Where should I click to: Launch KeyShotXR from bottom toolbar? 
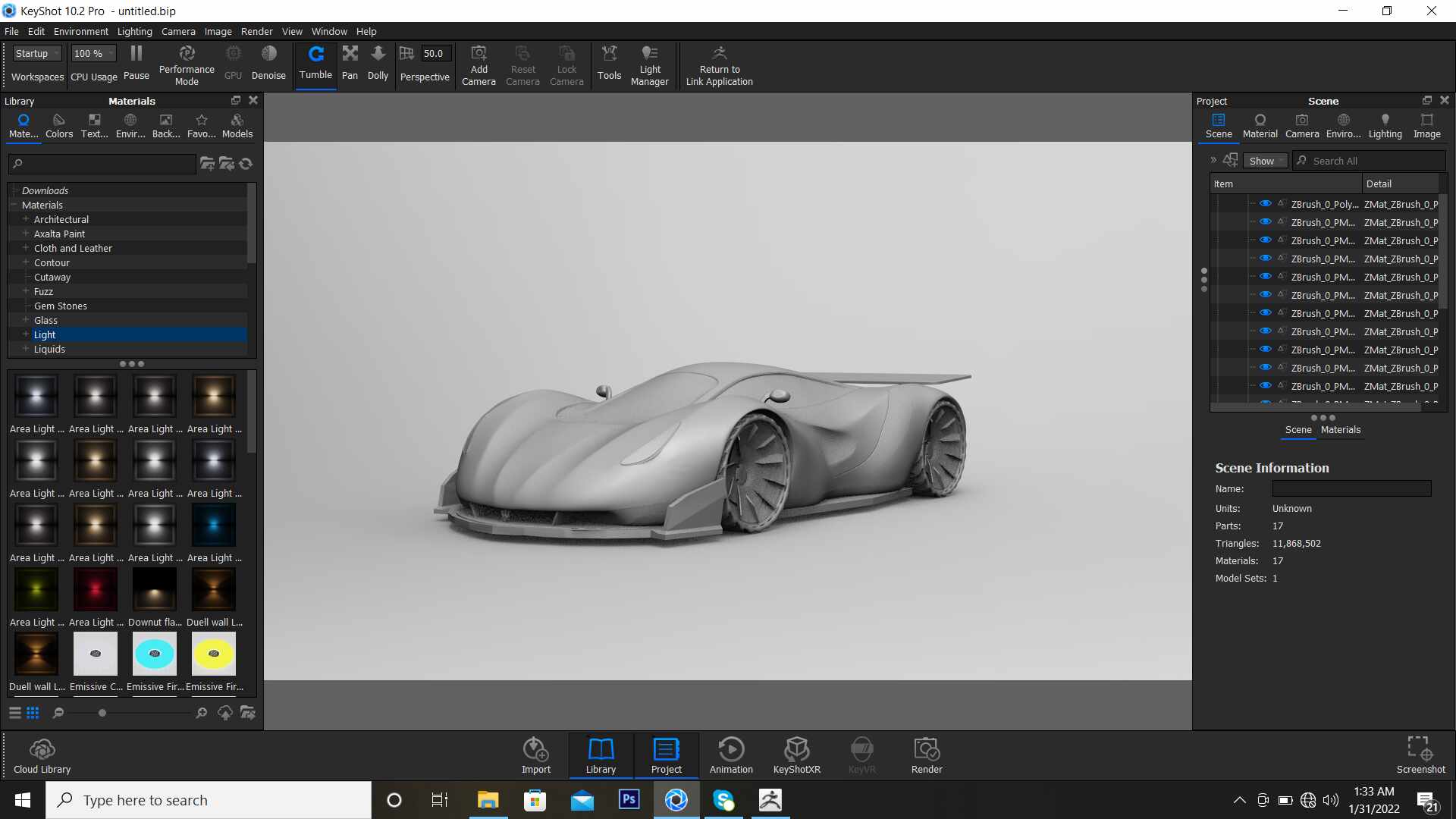[x=796, y=755]
